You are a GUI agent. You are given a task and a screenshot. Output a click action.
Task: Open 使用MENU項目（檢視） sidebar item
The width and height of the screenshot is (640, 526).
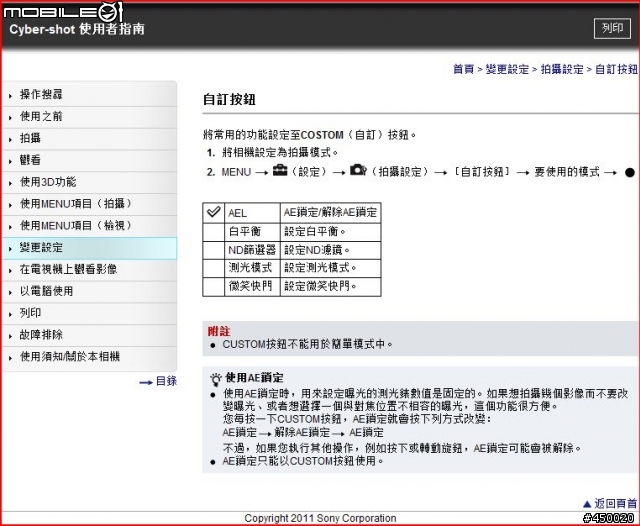point(90,226)
